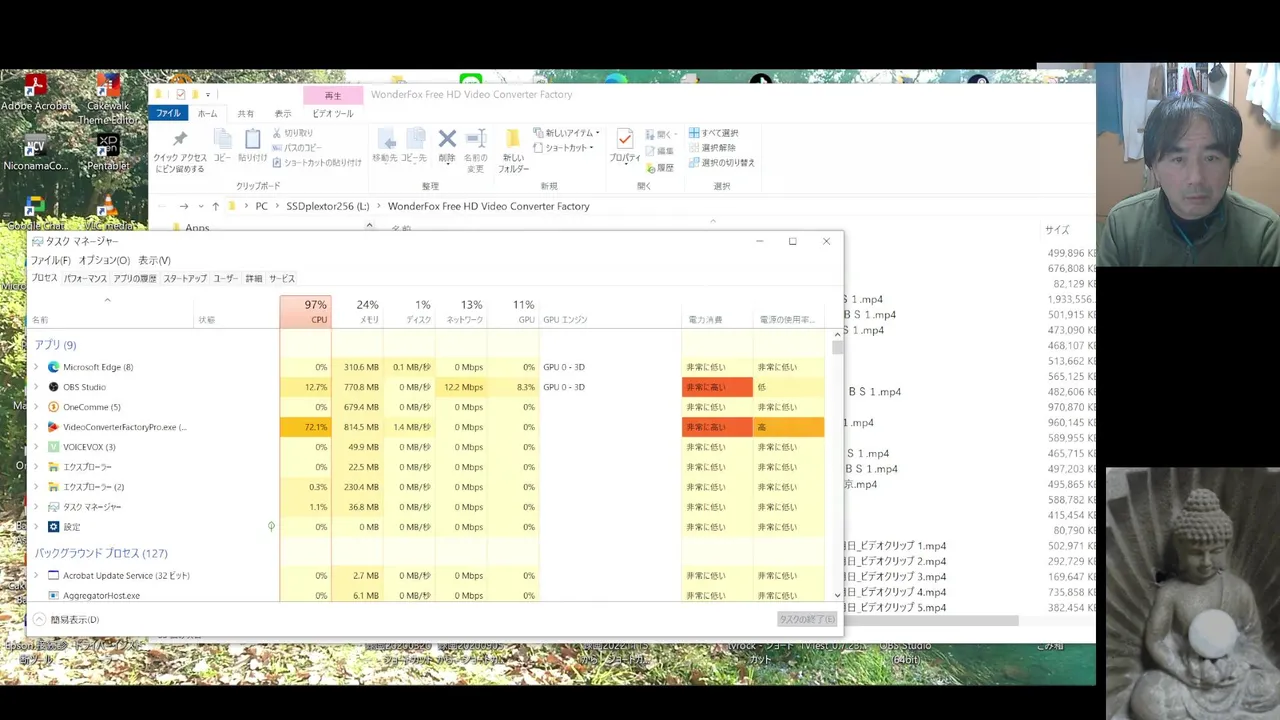
Task: Switch to the ユーザー tab
Action: [x=225, y=279]
